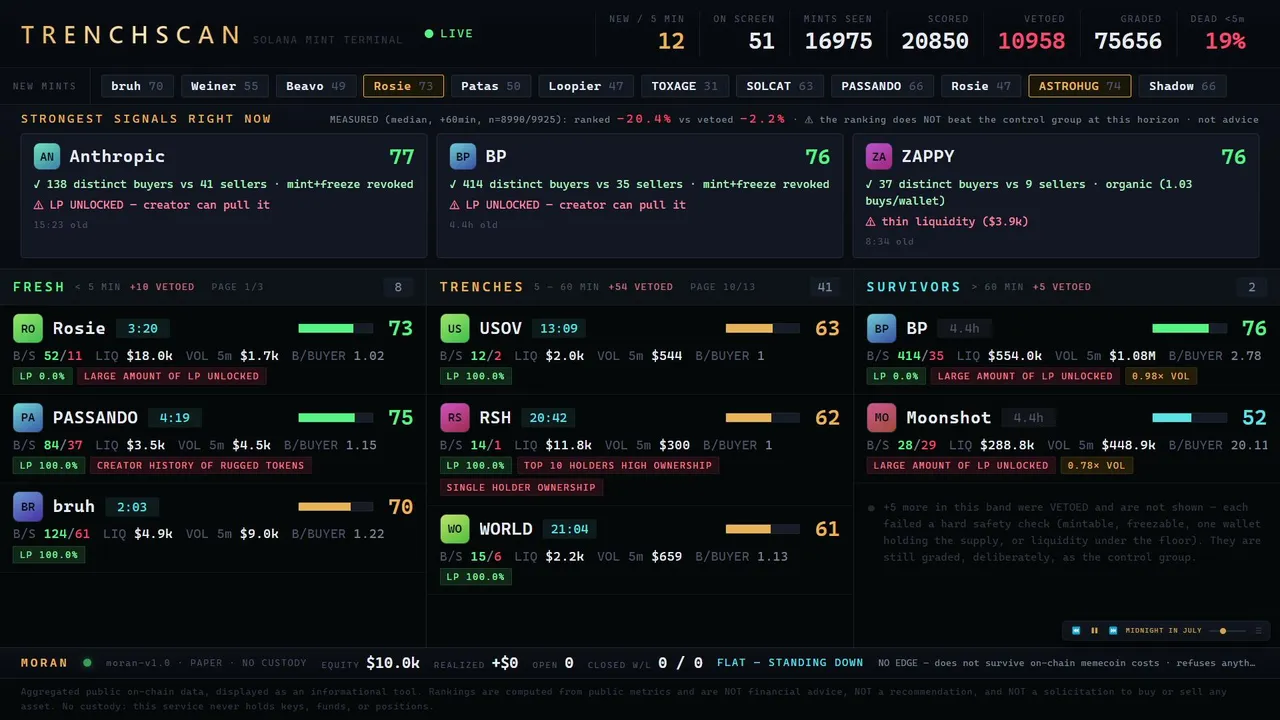1280x720 pixels.
Task: Click the BP avatar in the Survivors column
Action: (881, 328)
